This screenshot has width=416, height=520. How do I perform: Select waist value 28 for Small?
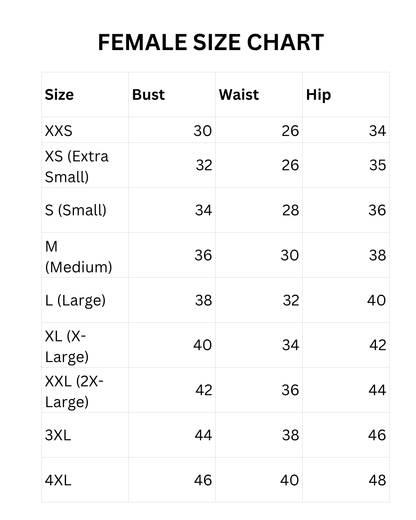290,210
